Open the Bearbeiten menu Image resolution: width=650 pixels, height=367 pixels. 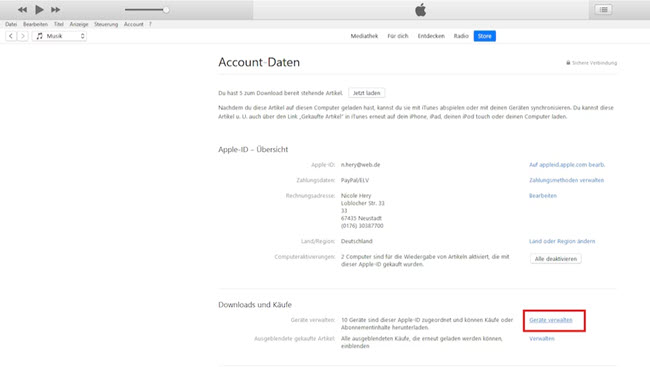click(35, 24)
